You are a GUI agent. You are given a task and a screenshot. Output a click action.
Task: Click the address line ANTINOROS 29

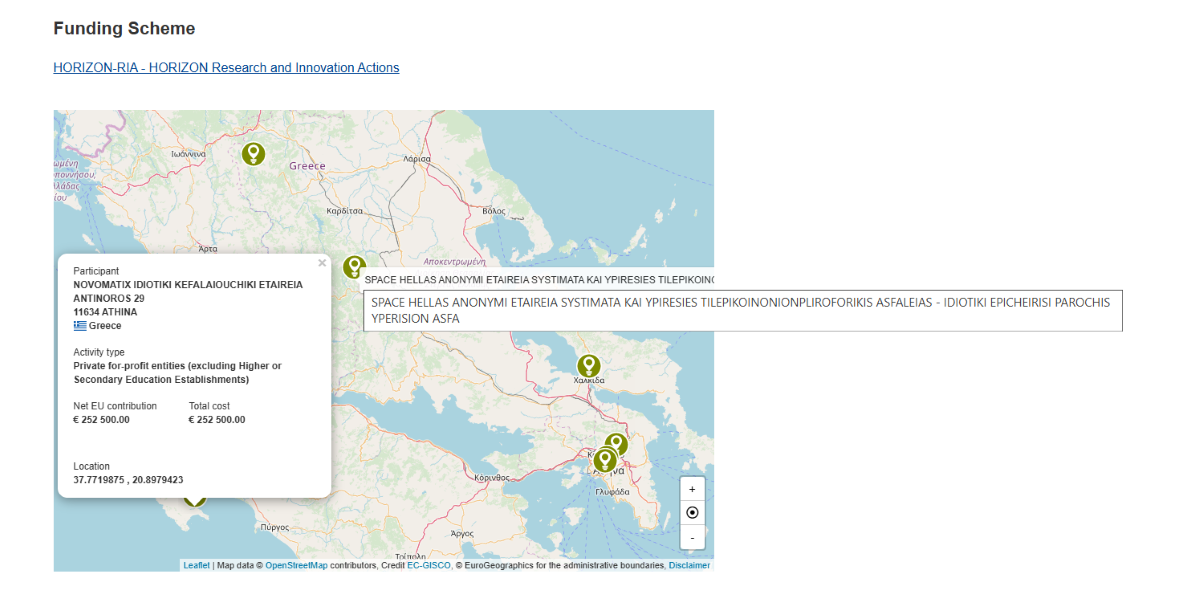tap(109, 298)
